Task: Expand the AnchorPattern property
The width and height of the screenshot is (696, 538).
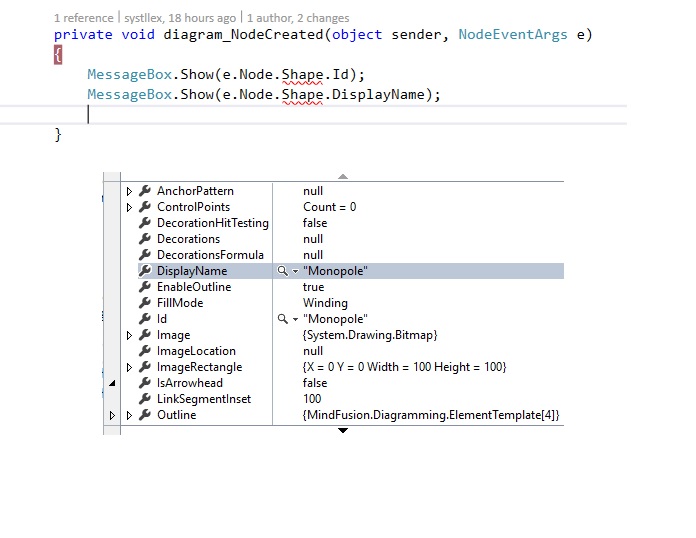Action: click(x=129, y=191)
